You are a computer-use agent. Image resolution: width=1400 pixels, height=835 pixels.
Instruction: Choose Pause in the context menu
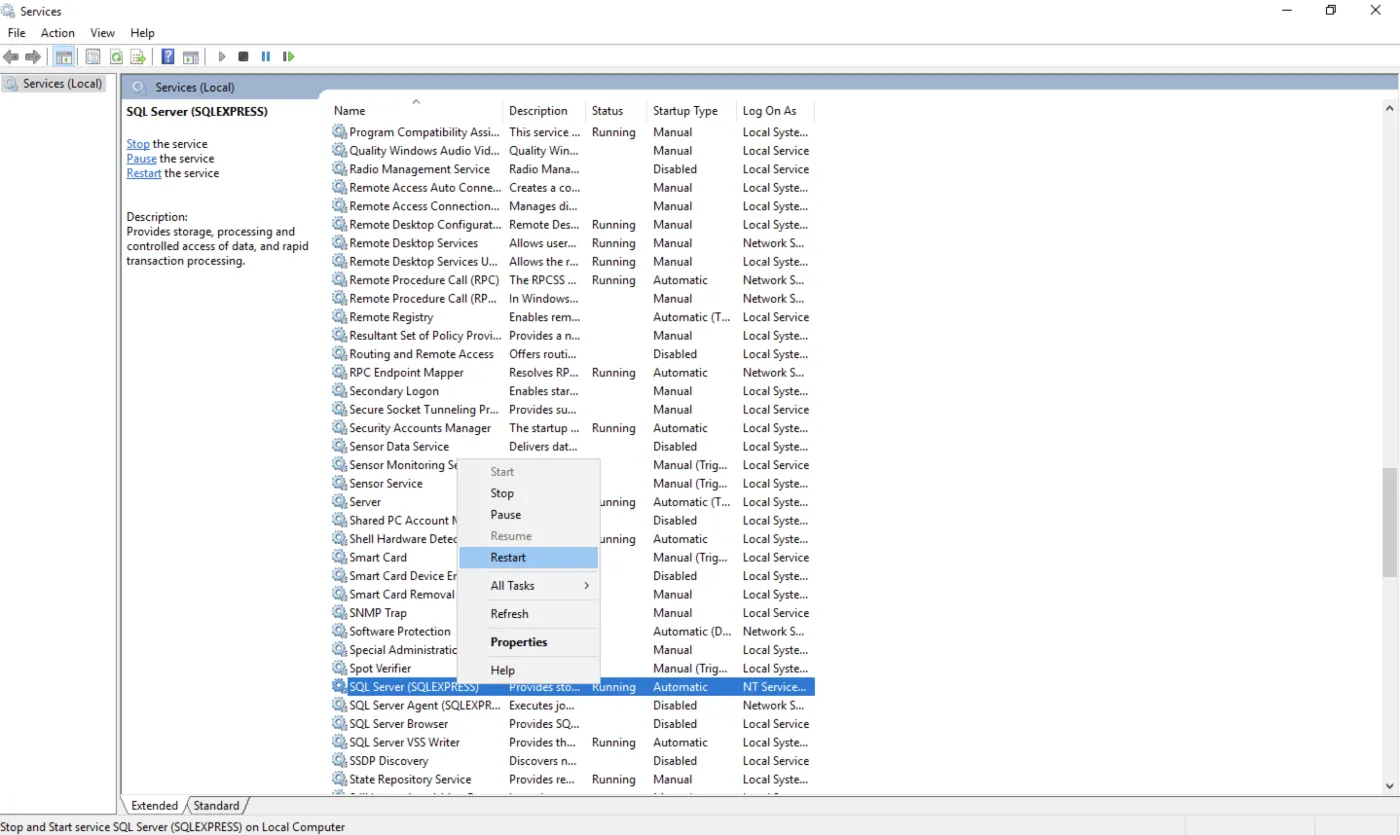pos(528,515)
